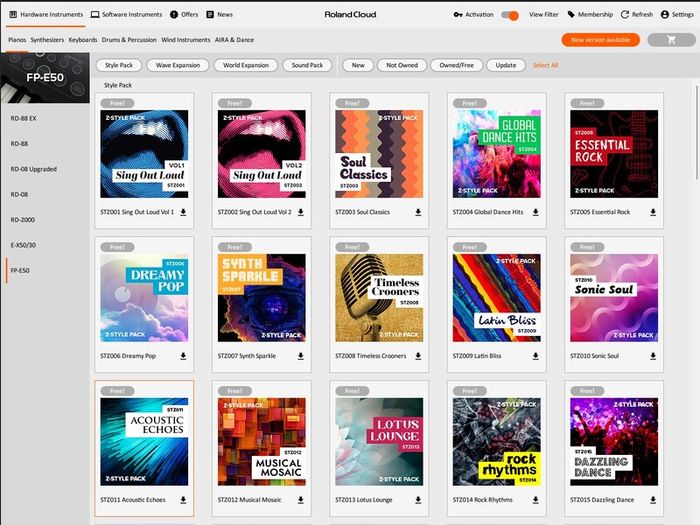The image size is (700, 525).
Task: Open Latin Bliss cover thumbnail
Action: click(496, 298)
